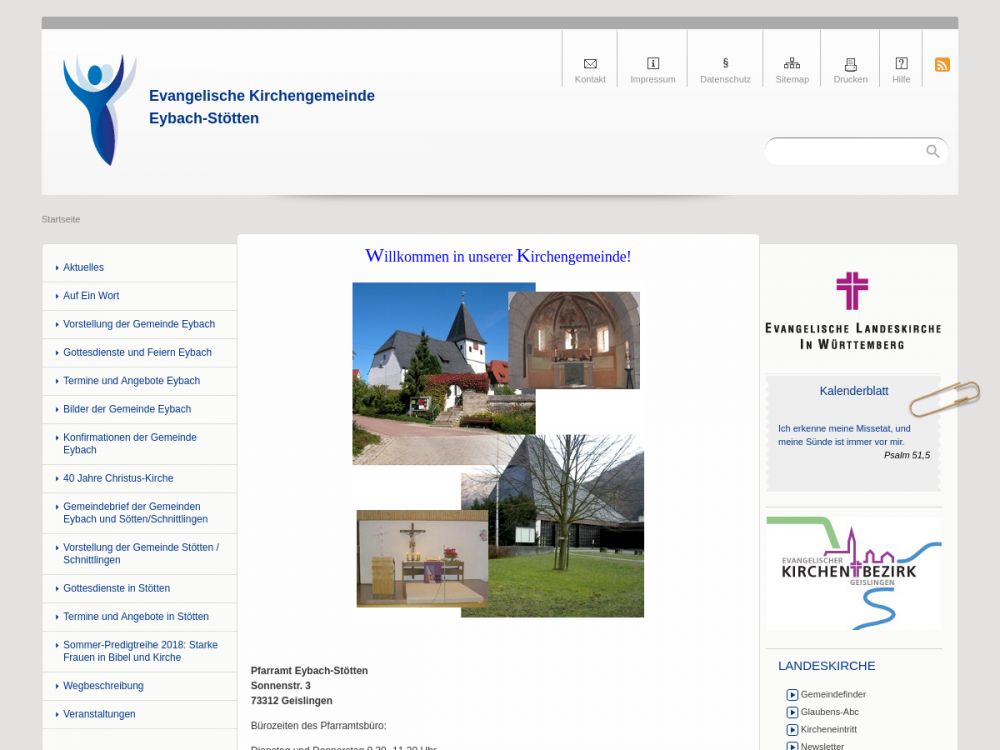Type in the search input field
This screenshot has height=750, width=1000.
point(845,151)
